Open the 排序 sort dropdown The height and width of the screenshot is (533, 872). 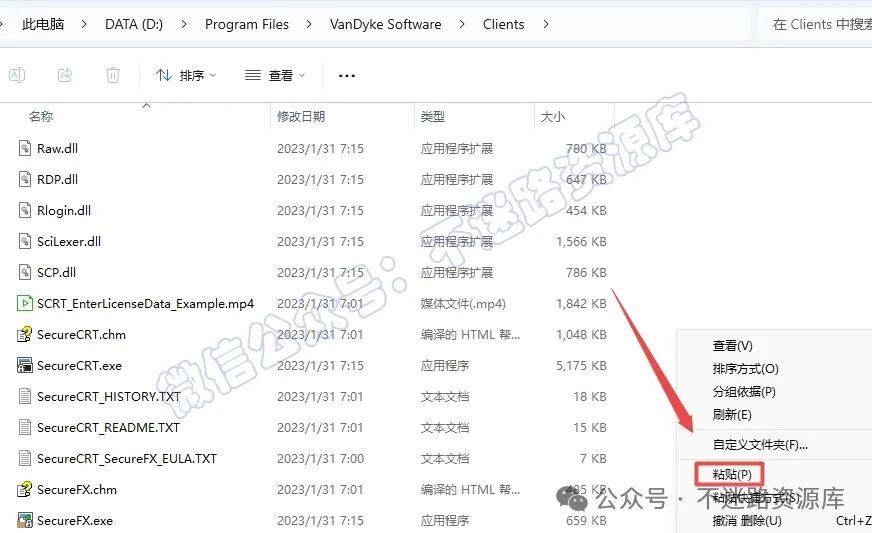pyautogui.click(x=186, y=75)
